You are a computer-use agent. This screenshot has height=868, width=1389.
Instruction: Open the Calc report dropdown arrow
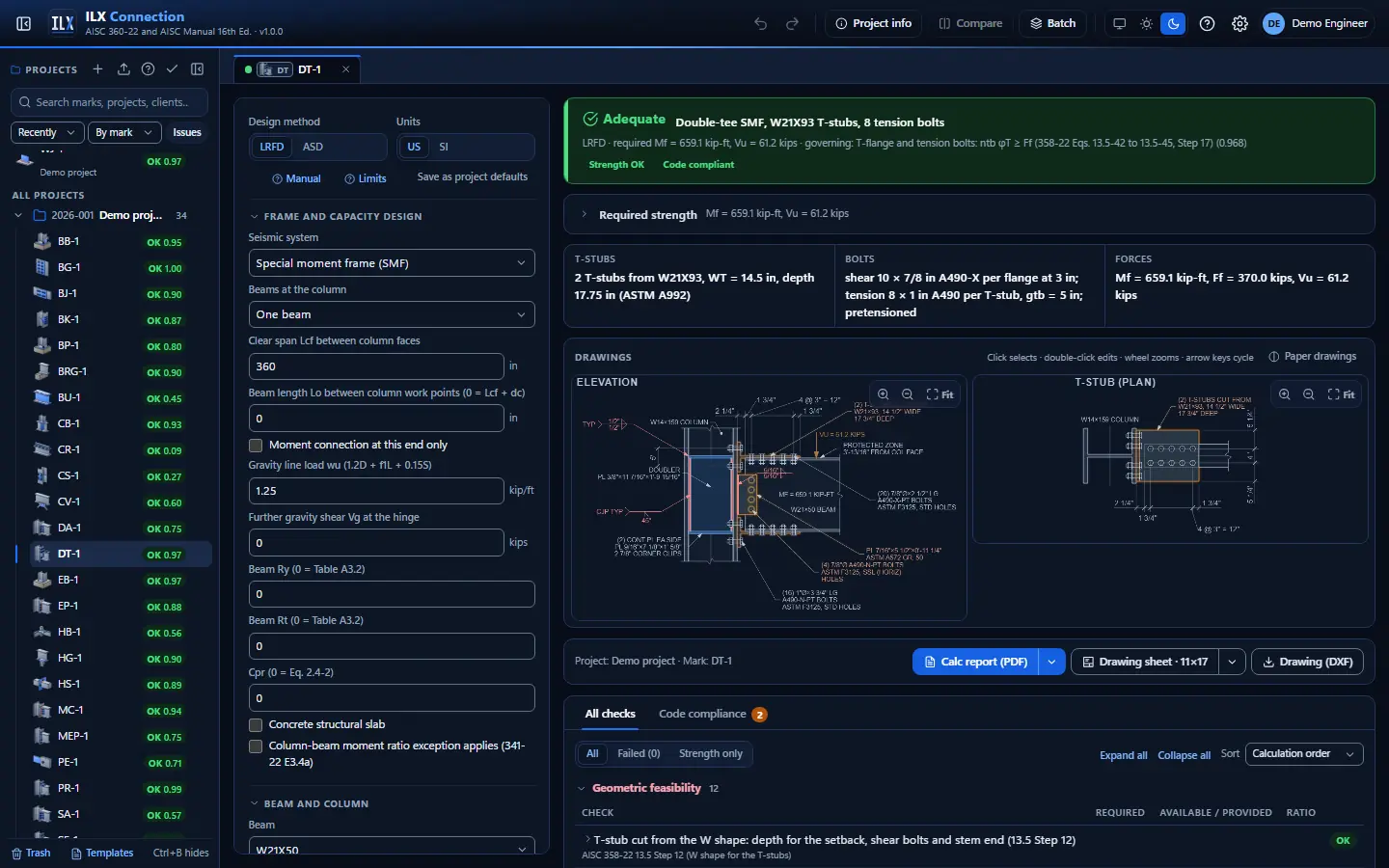(1051, 662)
